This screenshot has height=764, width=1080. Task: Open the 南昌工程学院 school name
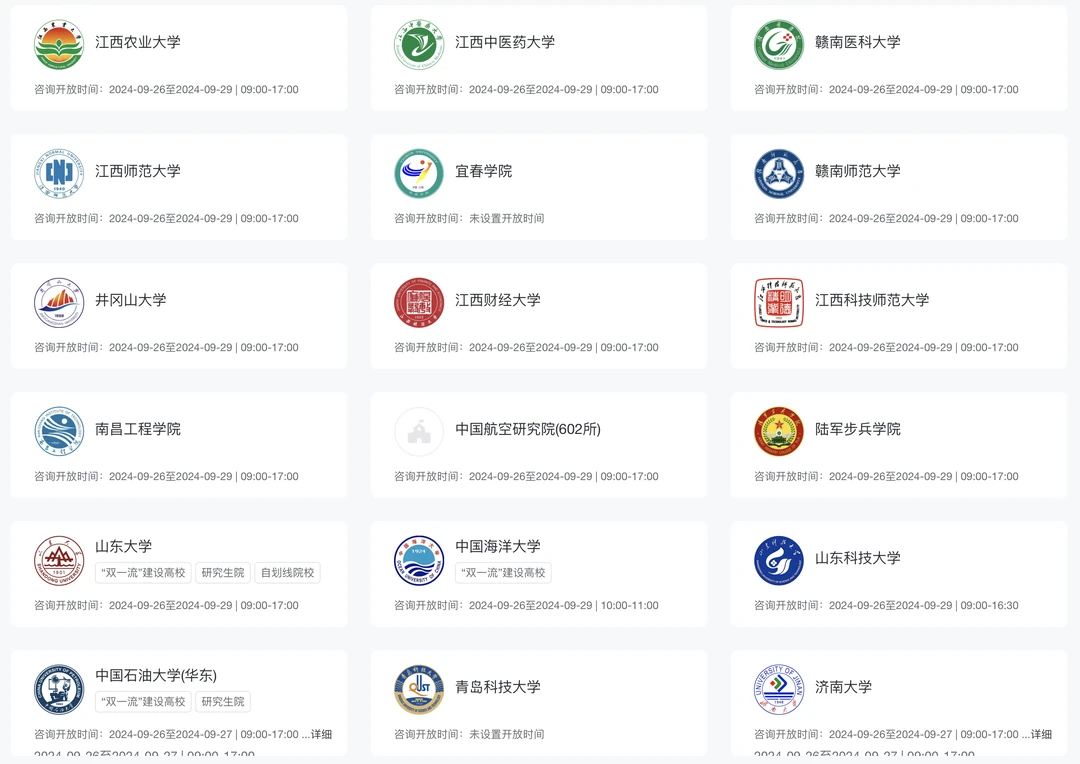pyautogui.click(x=138, y=429)
